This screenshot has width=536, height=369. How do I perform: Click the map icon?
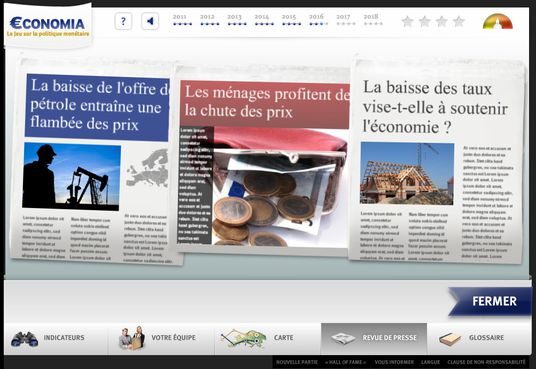tap(244, 338)
